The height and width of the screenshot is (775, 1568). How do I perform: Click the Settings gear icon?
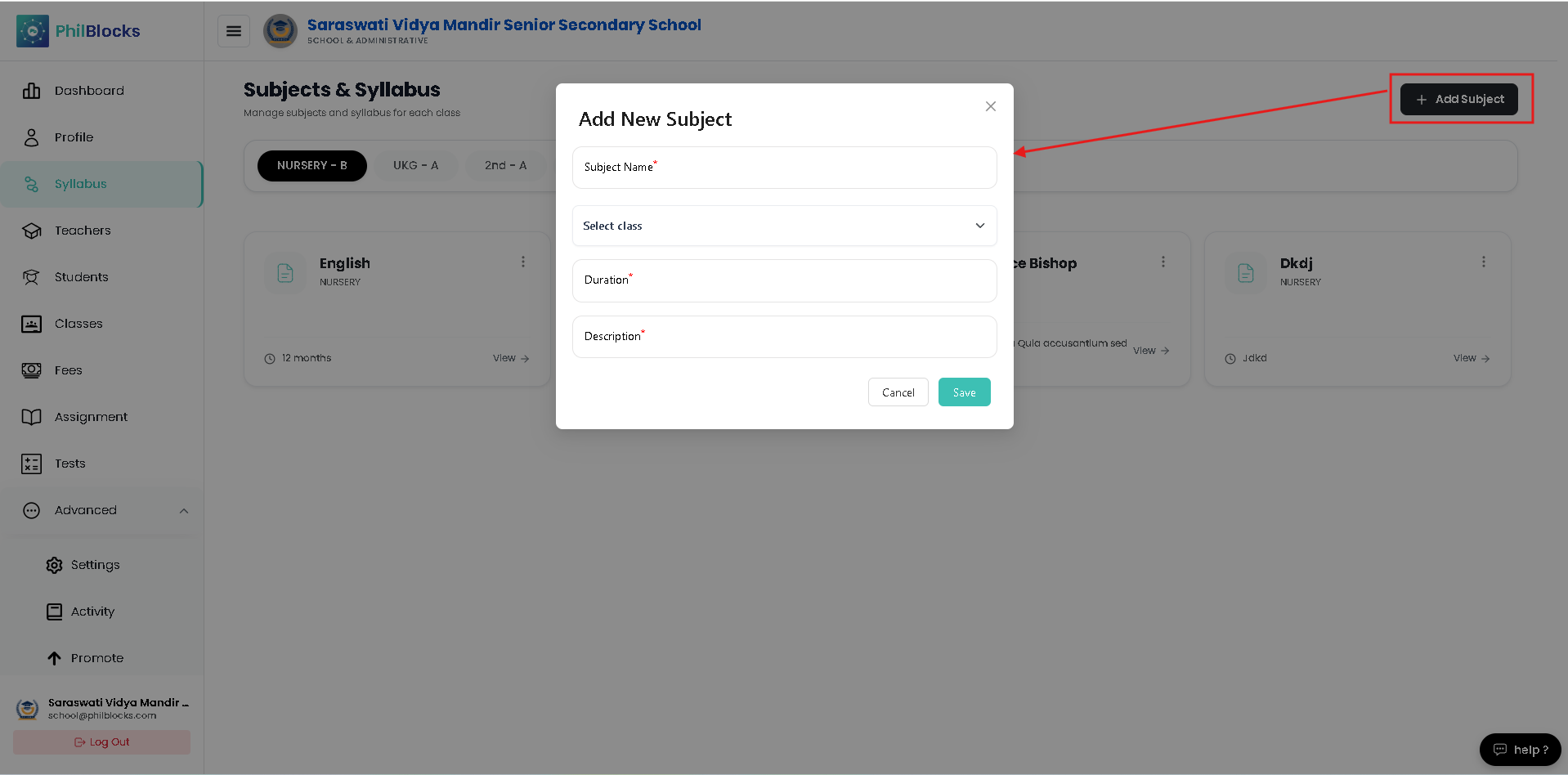(54, 565)
